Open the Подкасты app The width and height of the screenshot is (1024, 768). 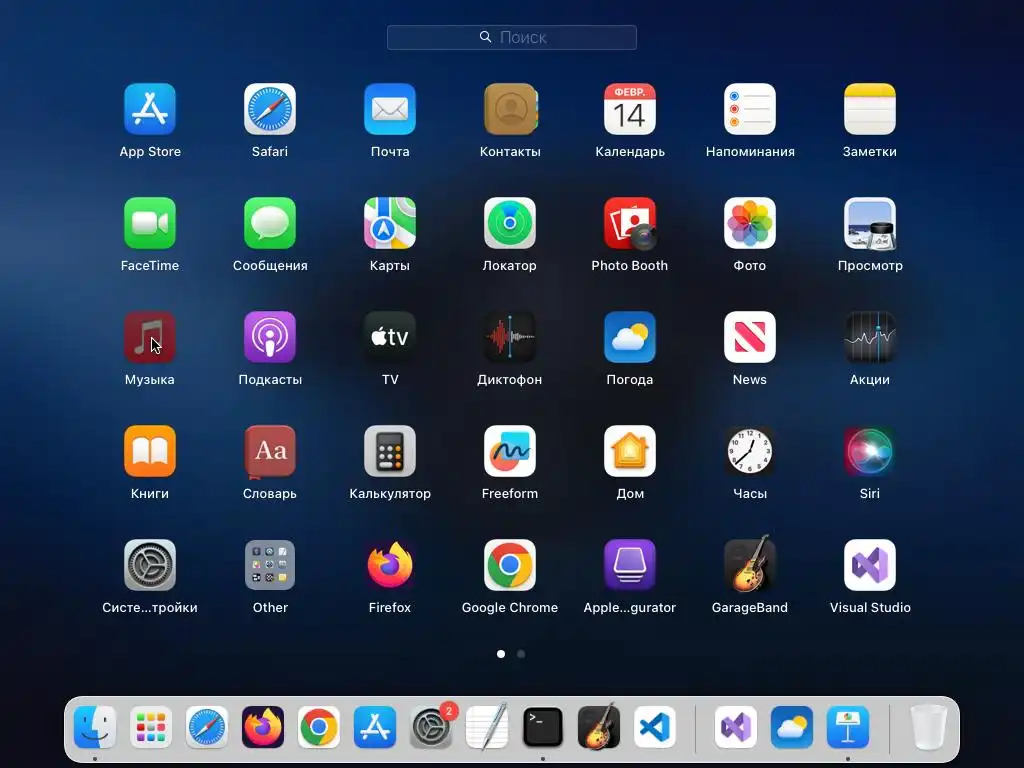(x=270, y=337)
